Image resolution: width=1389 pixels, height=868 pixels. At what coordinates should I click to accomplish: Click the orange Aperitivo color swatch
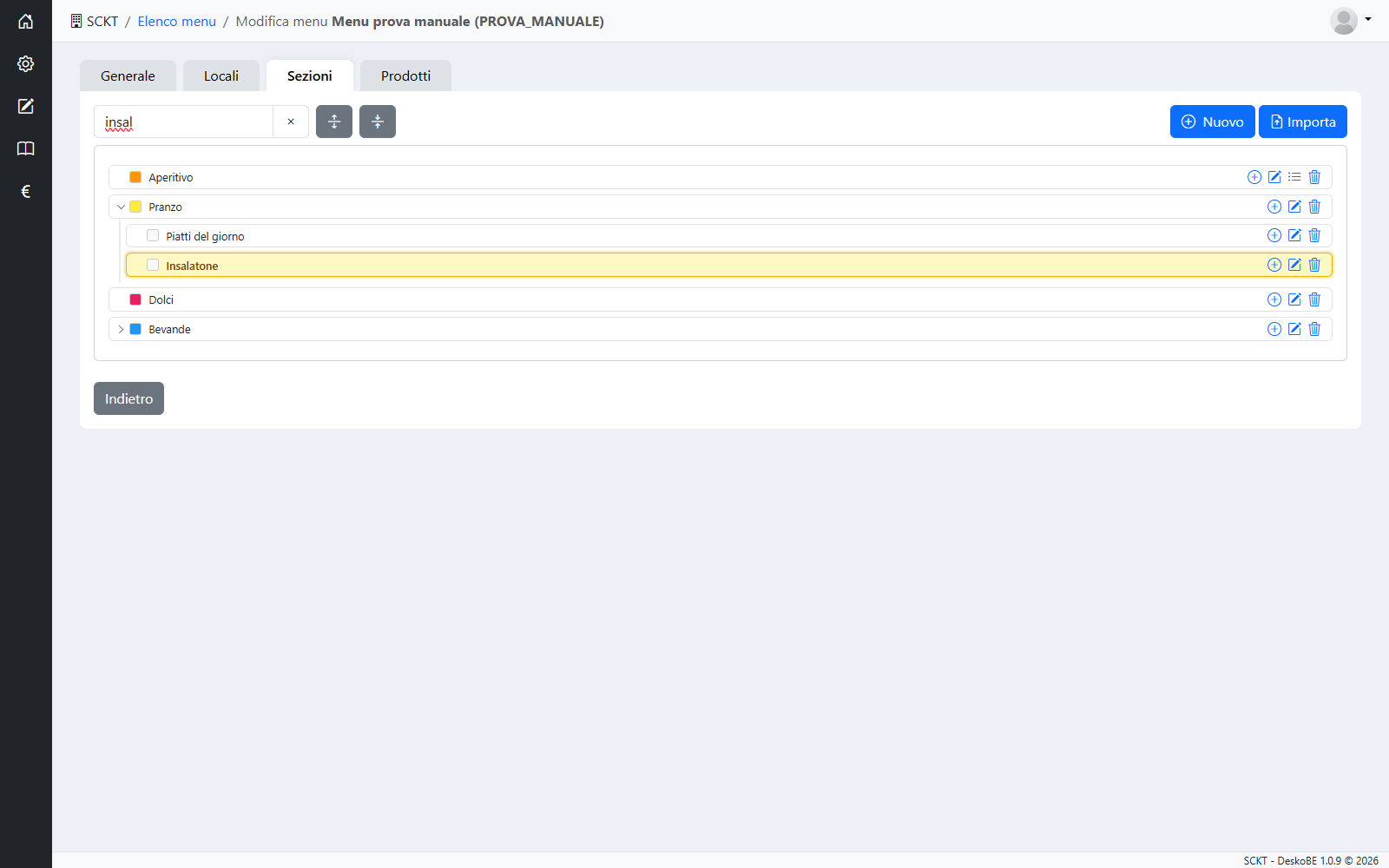click(135, 177)
